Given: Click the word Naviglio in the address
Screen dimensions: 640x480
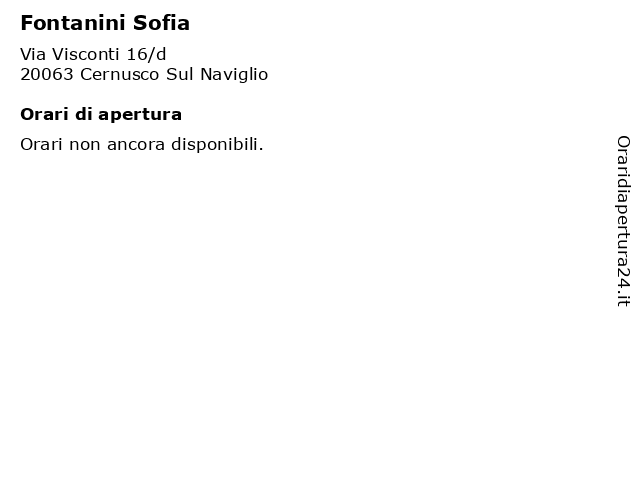Looking at the screenshot, I should tap(234, 75).
